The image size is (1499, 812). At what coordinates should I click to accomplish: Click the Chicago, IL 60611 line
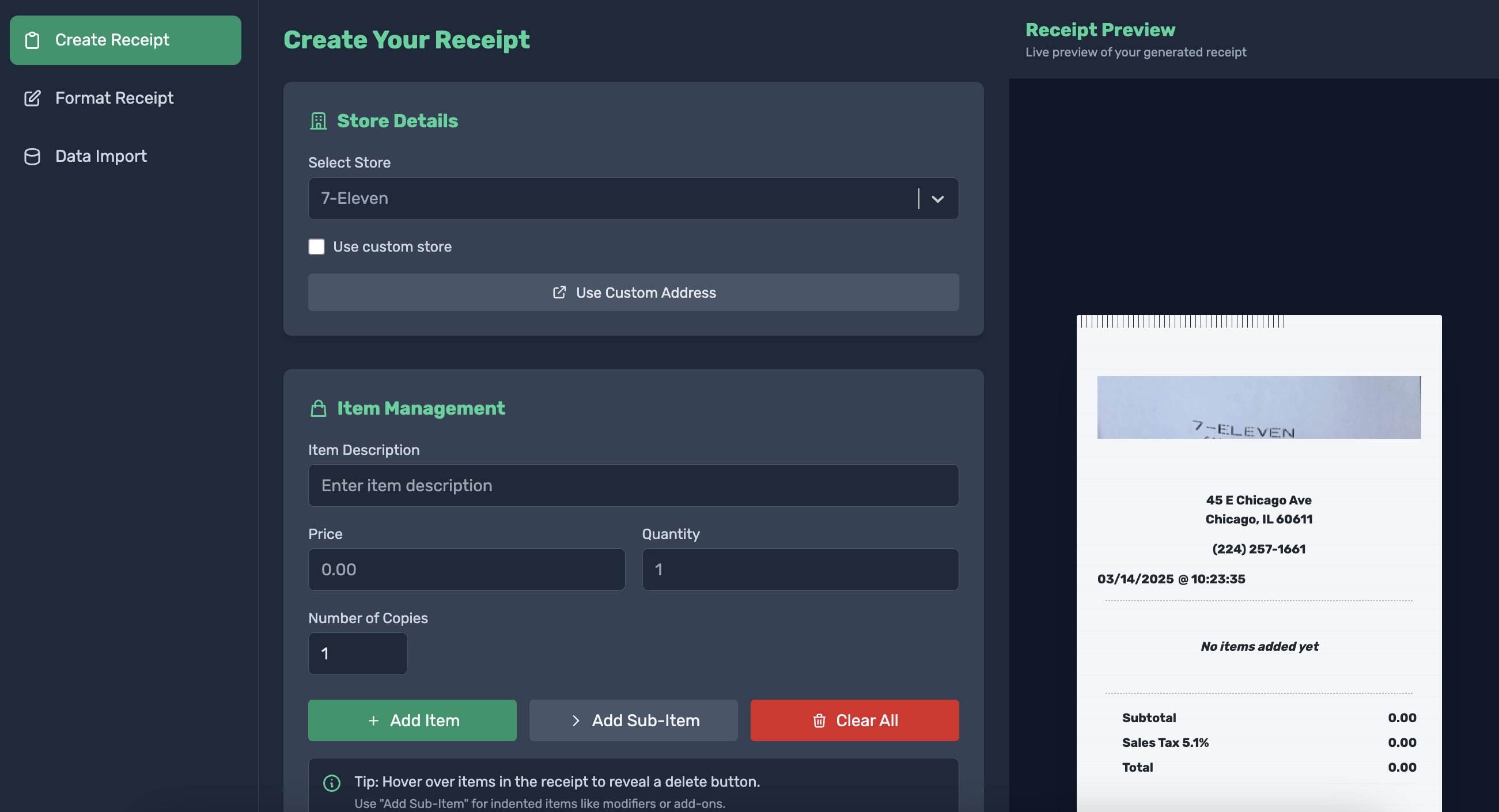pos(1259,519)
